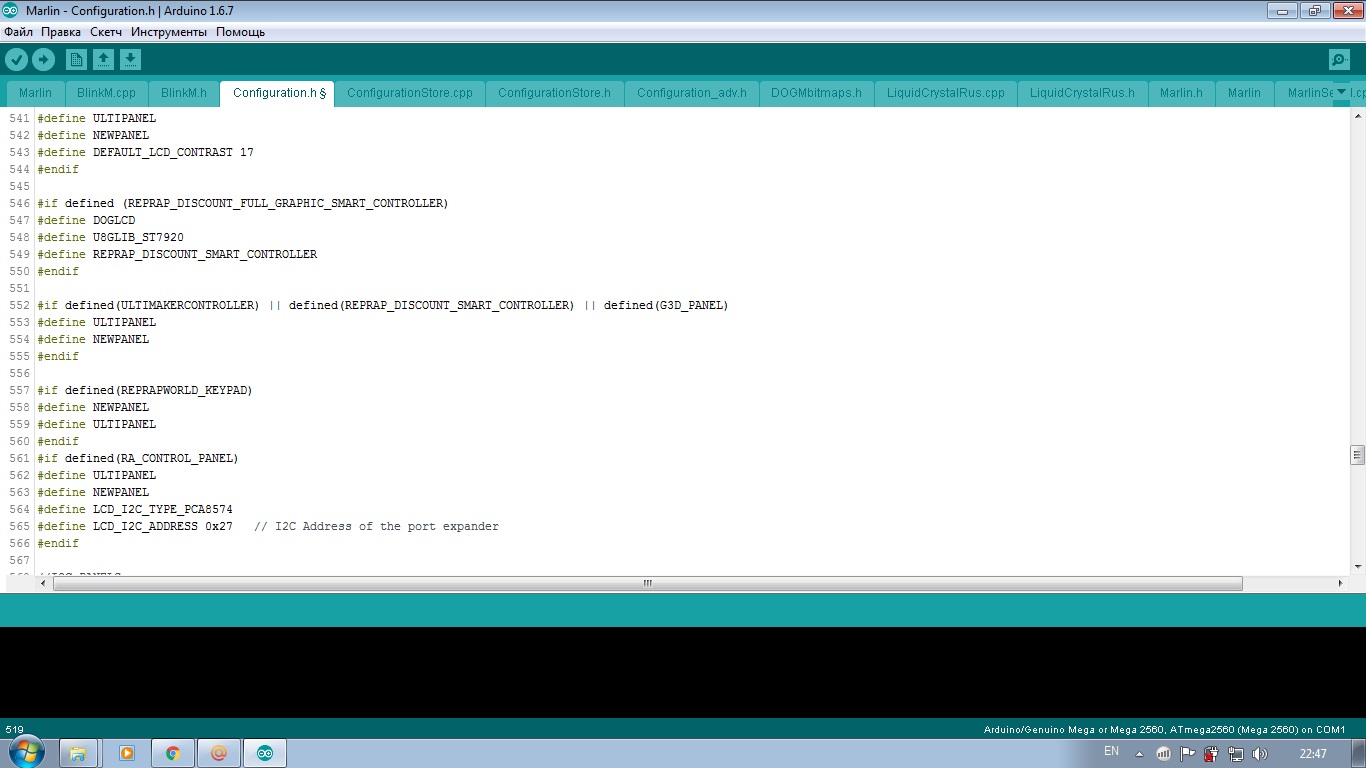Open the Правка menu
This screenshot has height=768, width=1366.
[x=61, y=32]
